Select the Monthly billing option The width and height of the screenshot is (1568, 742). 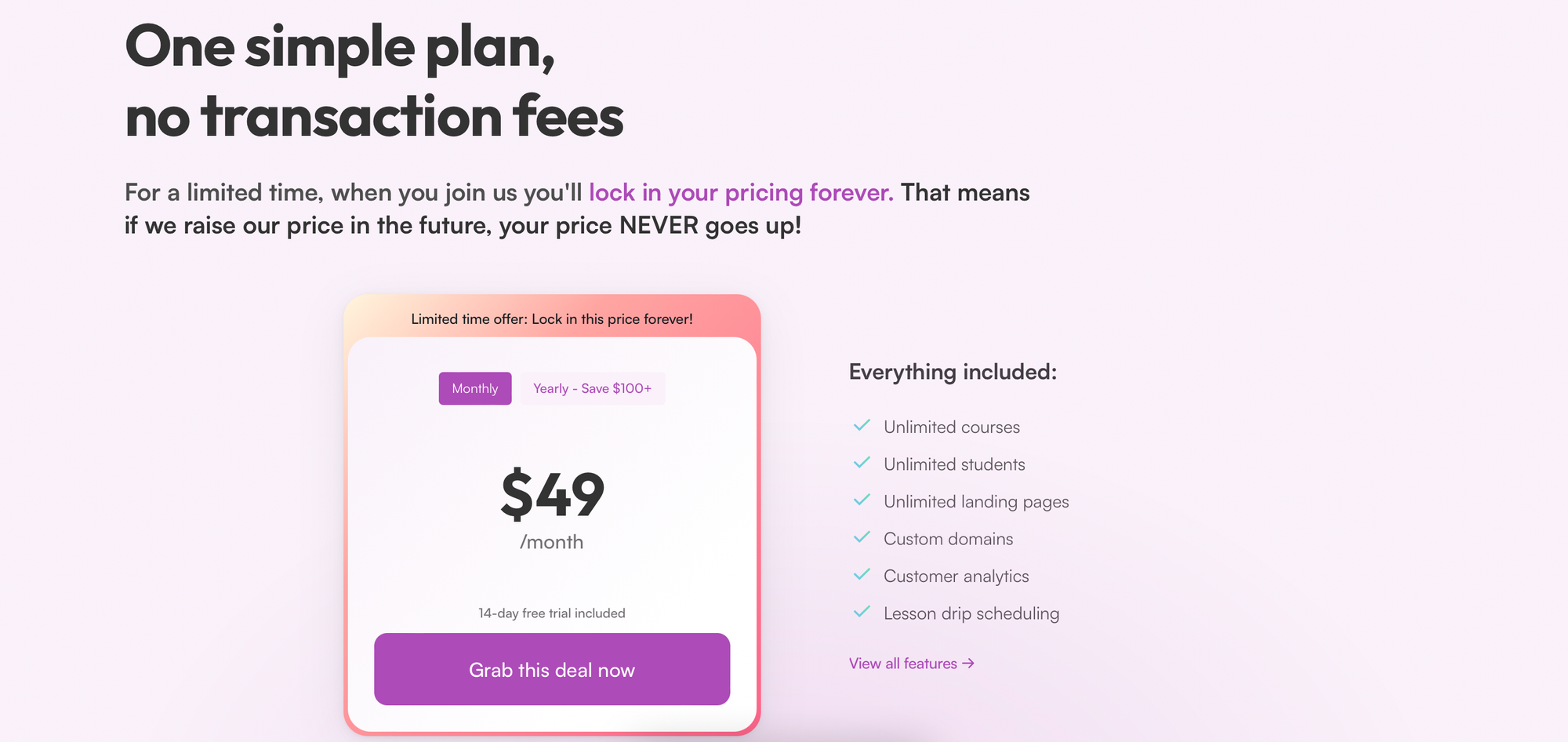pos(474,388)
